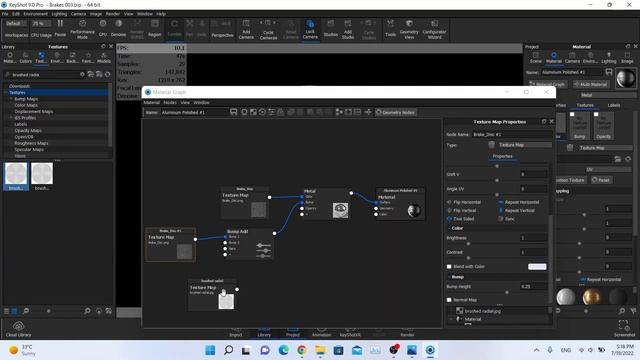Viewport: 640px width, 360px height.
Task: Toggle Flip Horizontal option
Action: [464, 202]
